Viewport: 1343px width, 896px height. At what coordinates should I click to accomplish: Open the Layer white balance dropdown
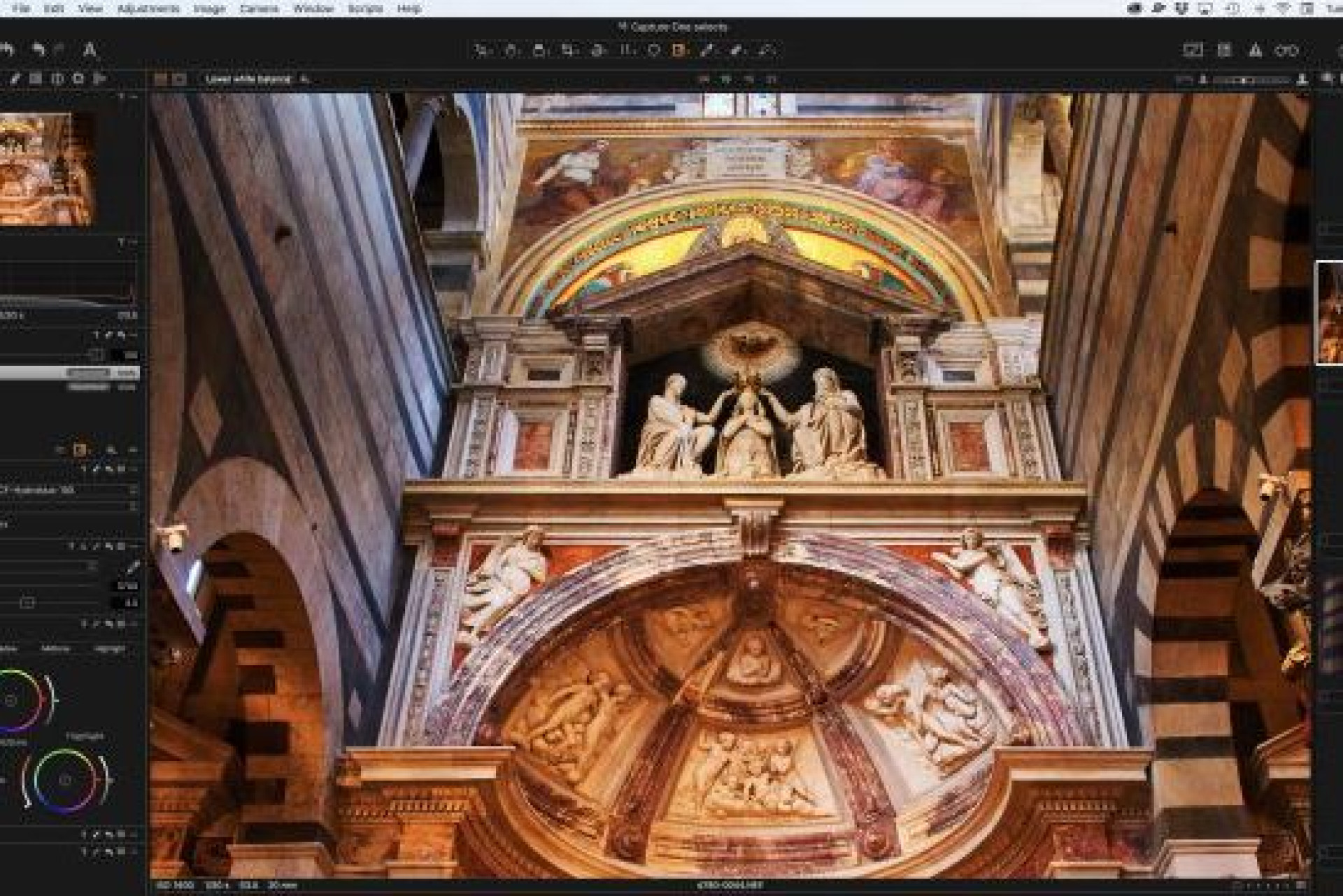(x=248, y=79)
